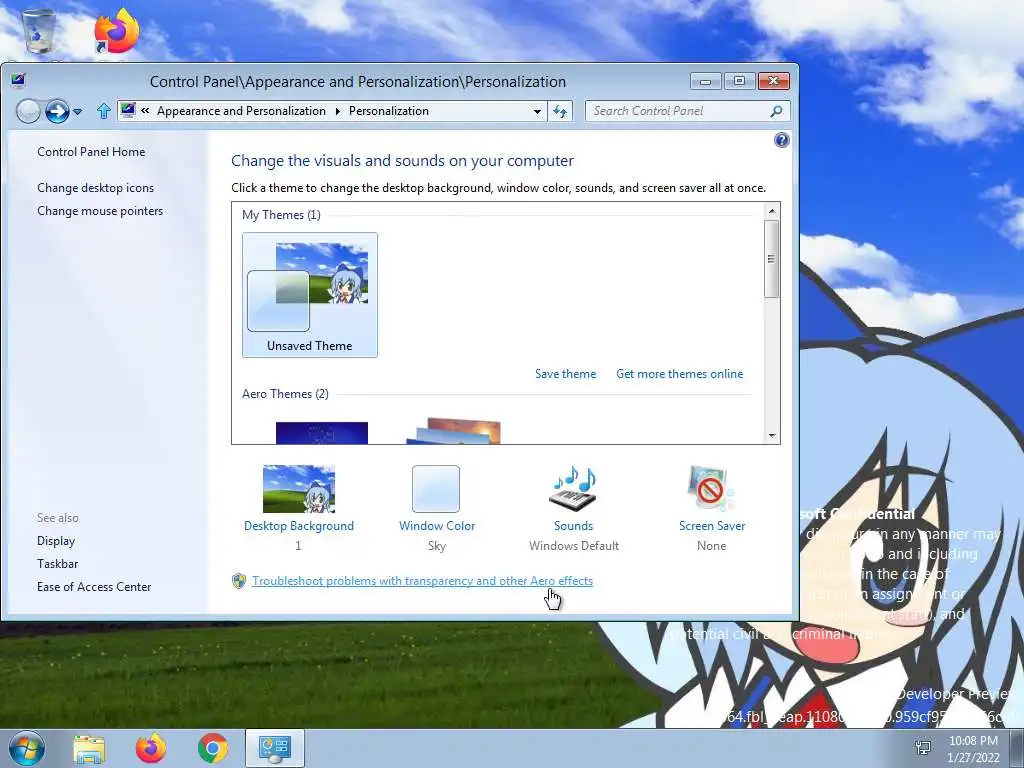Go up one level with the up arrow
This screenshot has height=768, width=1024.
click(103, 111)
